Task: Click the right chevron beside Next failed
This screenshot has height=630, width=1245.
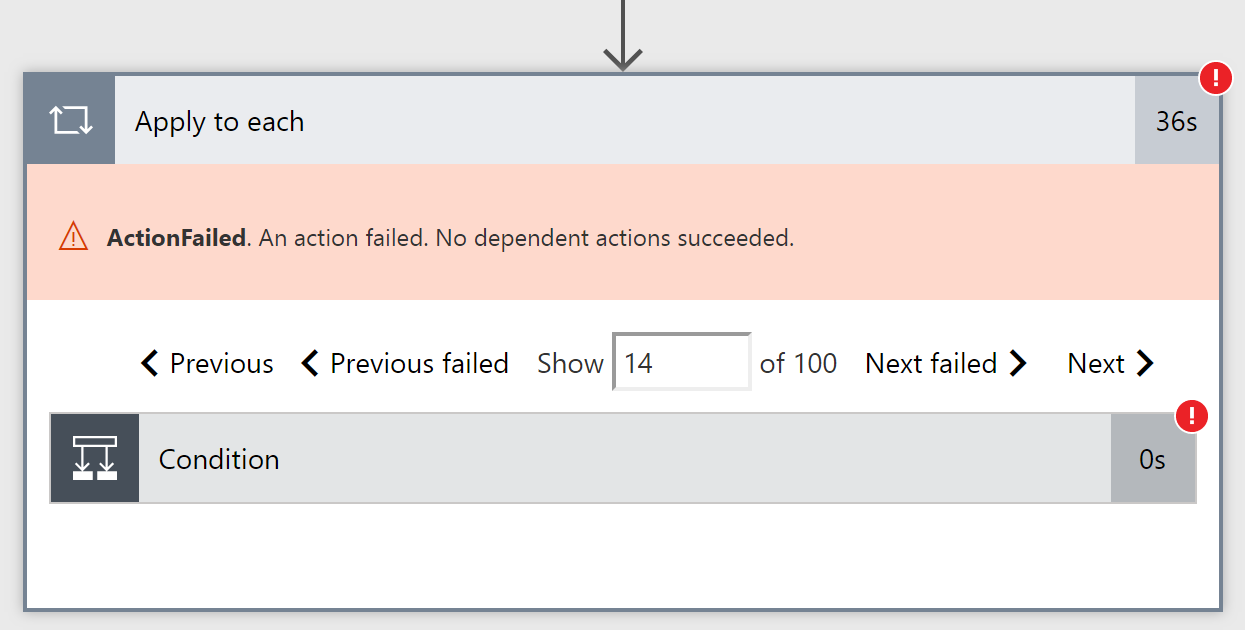Action: click(1018, 363)
